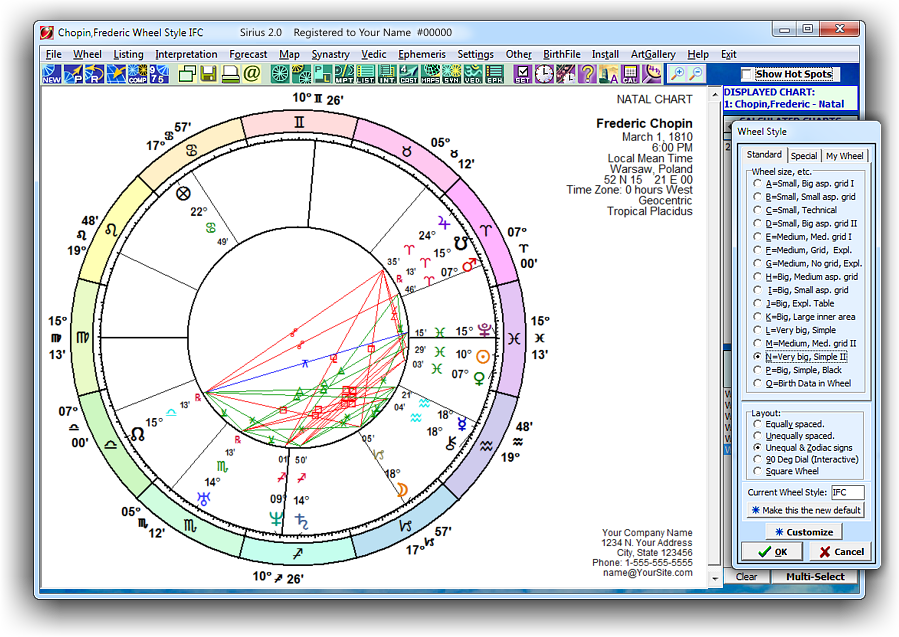Click the plain clock toolbar icon
The image size is (899, 637).
click(544, 74)
